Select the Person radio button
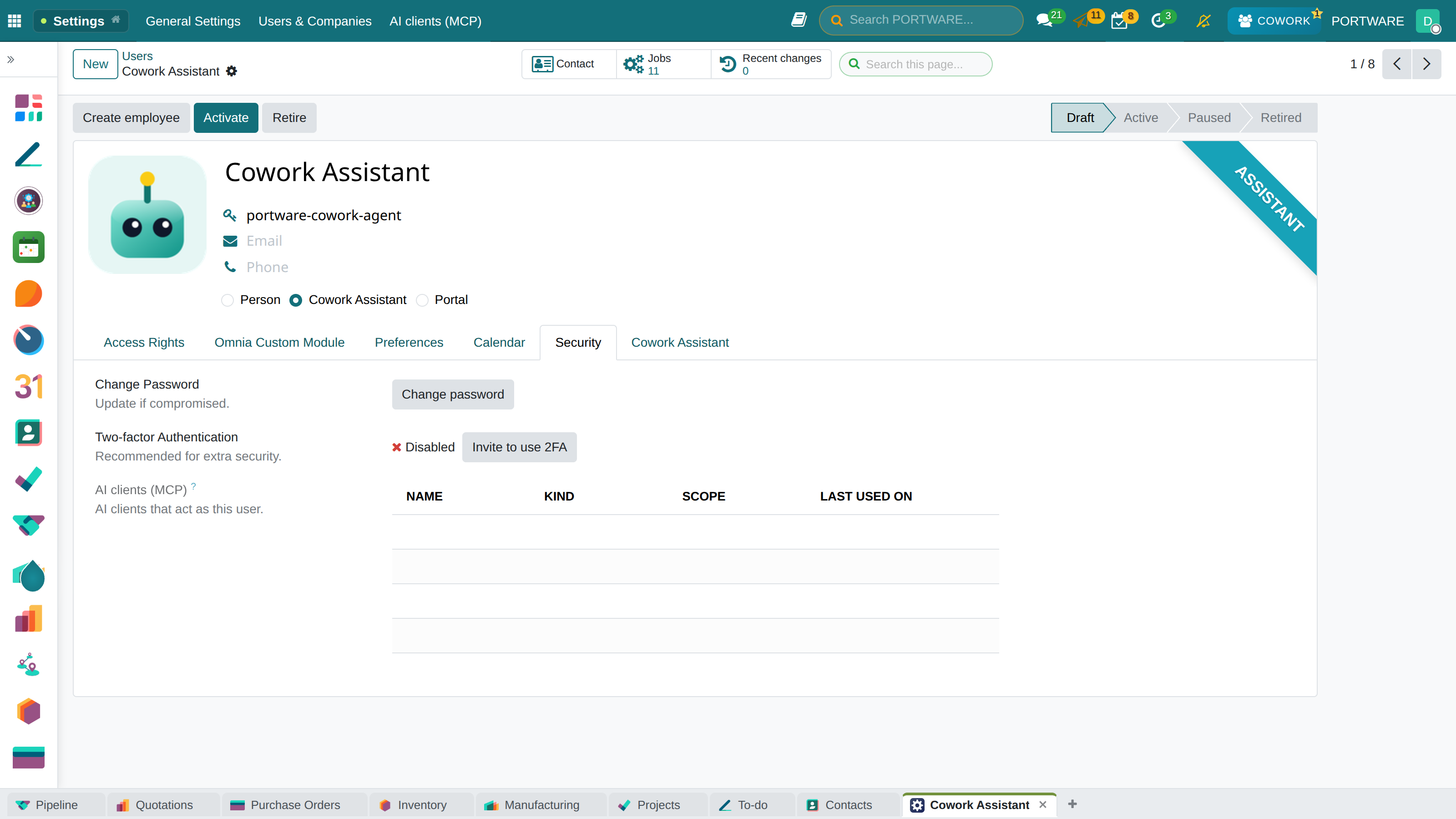The image size is (1456, 819). [x=227, y=300]
